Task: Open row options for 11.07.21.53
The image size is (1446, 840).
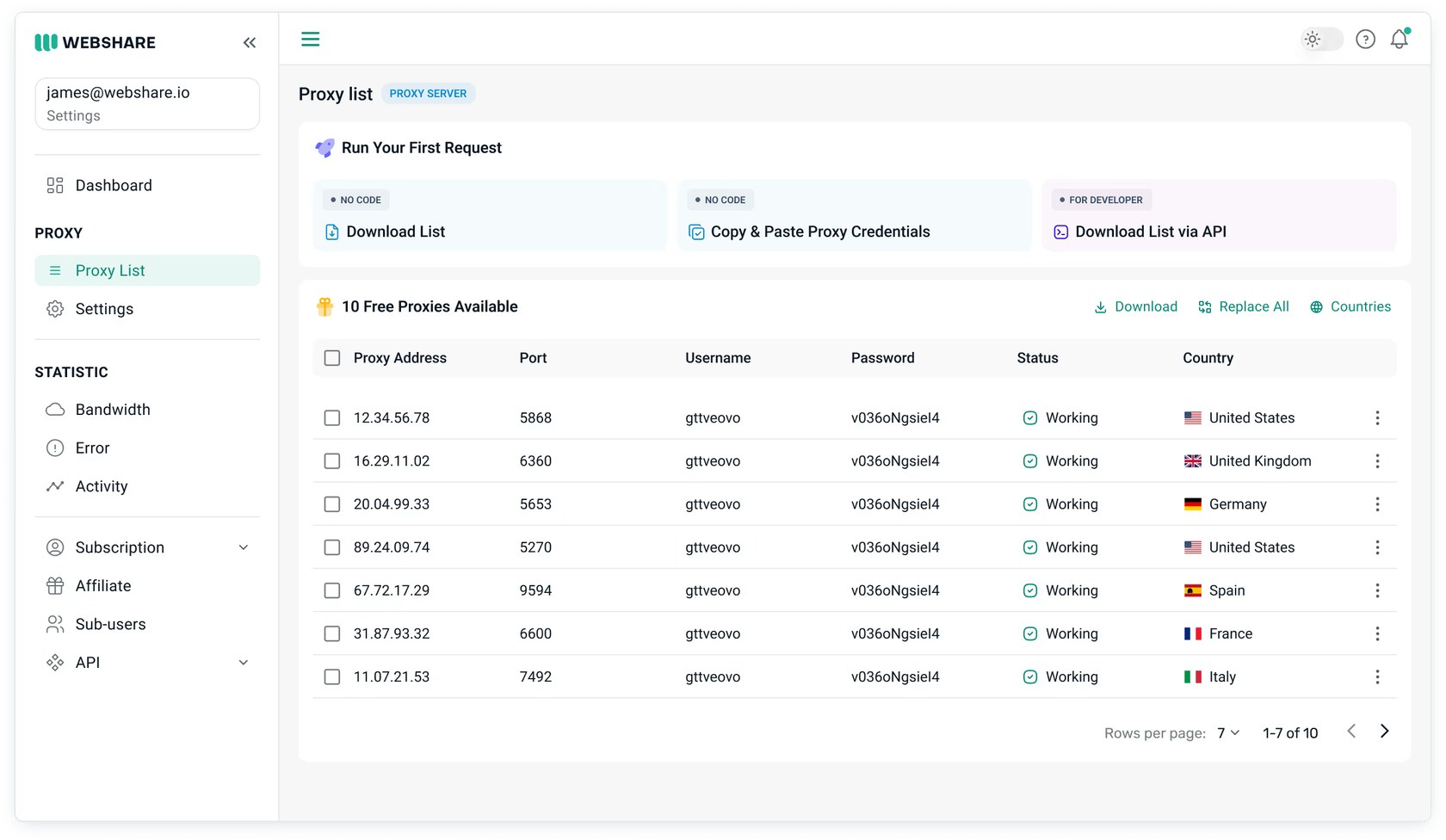Action: (1377, 676)
